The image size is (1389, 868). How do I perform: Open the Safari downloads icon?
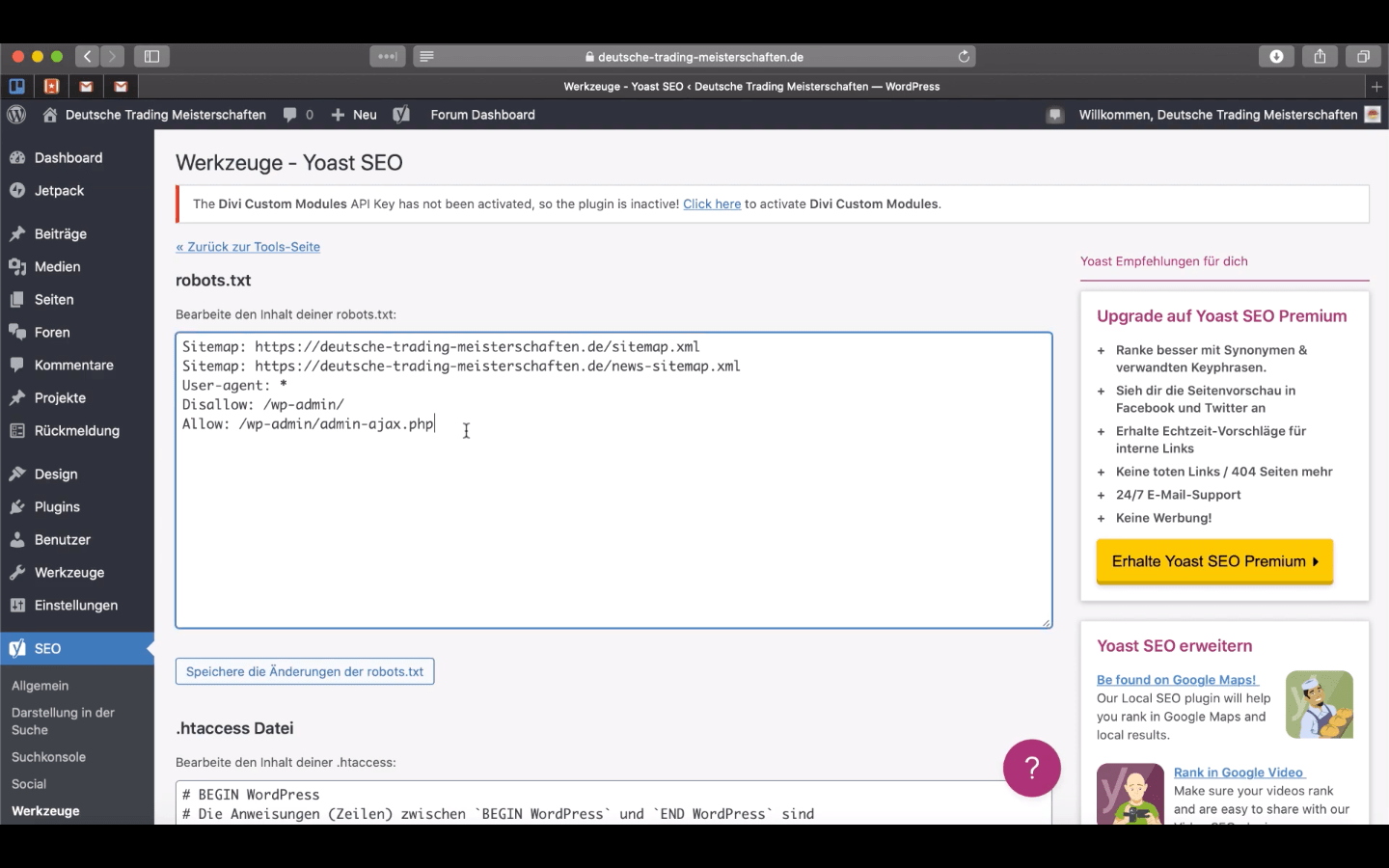1276,56
